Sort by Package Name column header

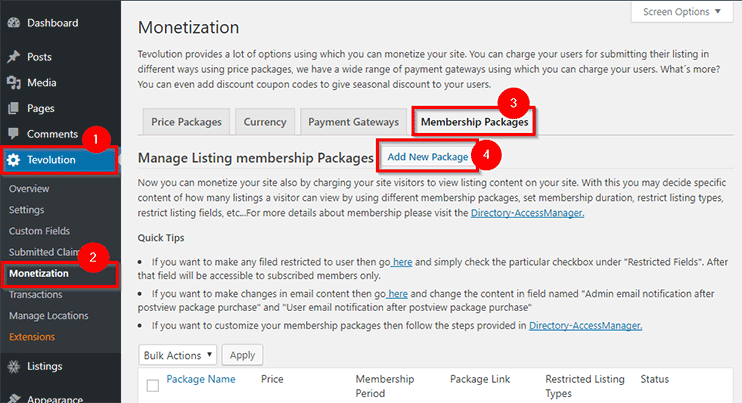[x=201, y=379]
